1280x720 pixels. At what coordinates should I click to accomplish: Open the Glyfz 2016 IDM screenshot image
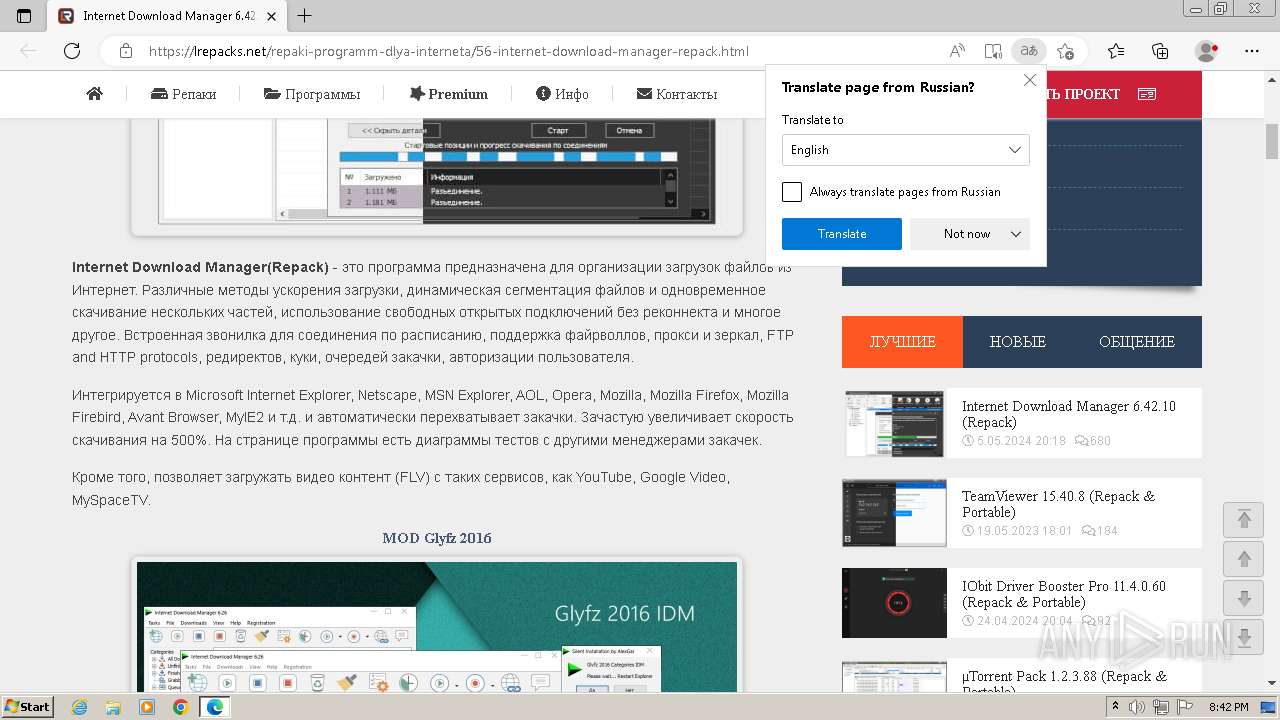click(x=437, y=626)
